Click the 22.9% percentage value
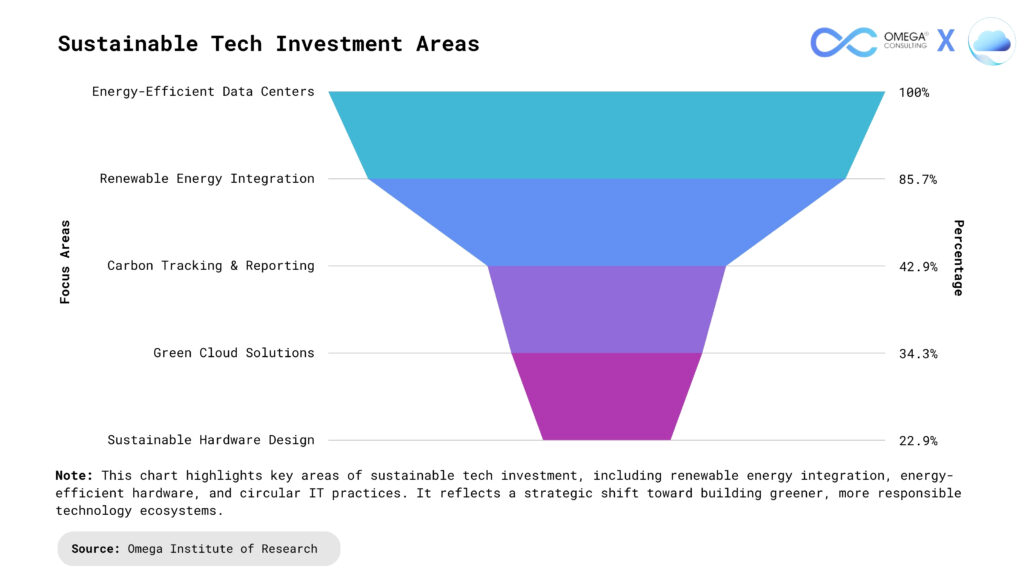 pos(917,441)
